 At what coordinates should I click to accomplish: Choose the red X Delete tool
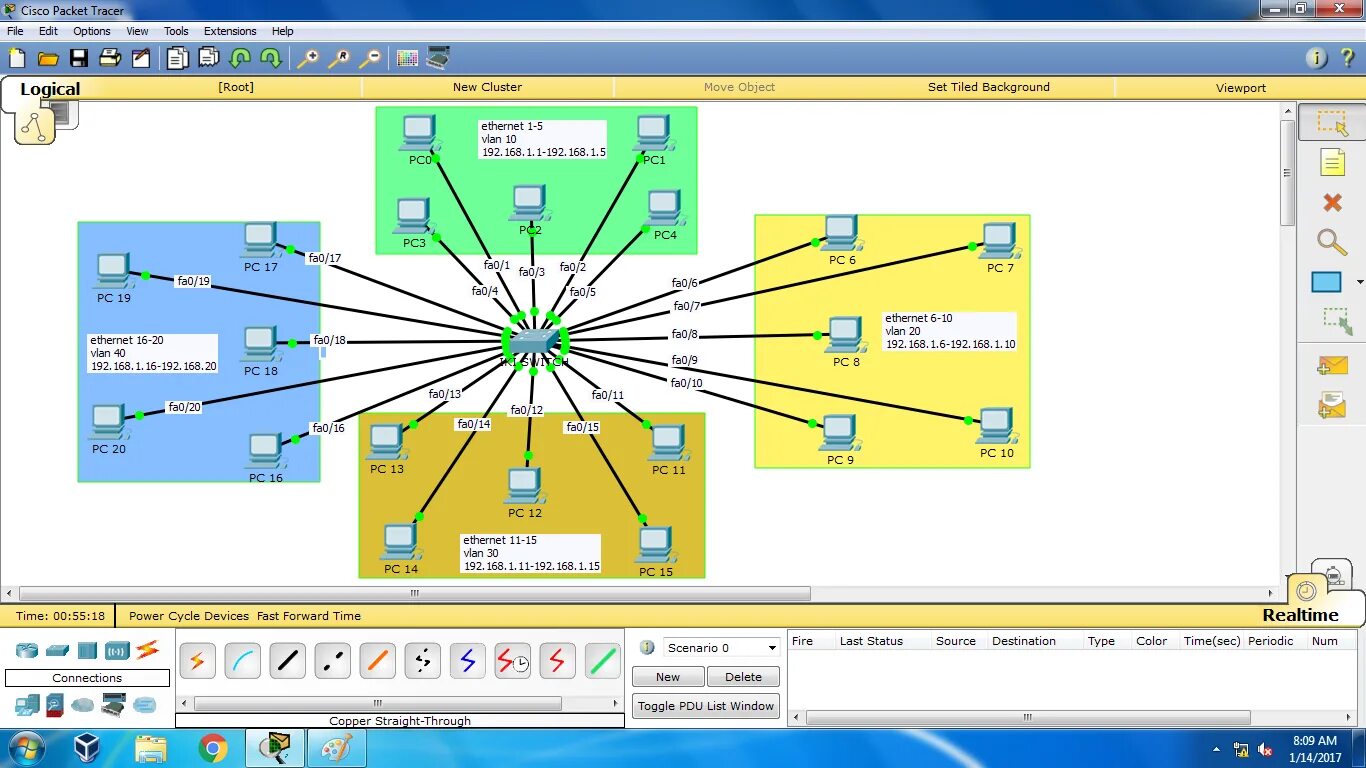click(x=1331, y=202)
